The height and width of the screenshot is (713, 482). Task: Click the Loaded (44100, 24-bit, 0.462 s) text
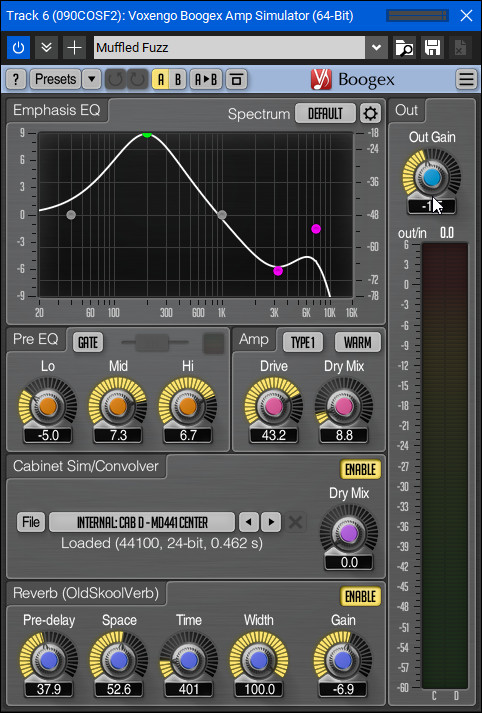(x=162, y=543)
